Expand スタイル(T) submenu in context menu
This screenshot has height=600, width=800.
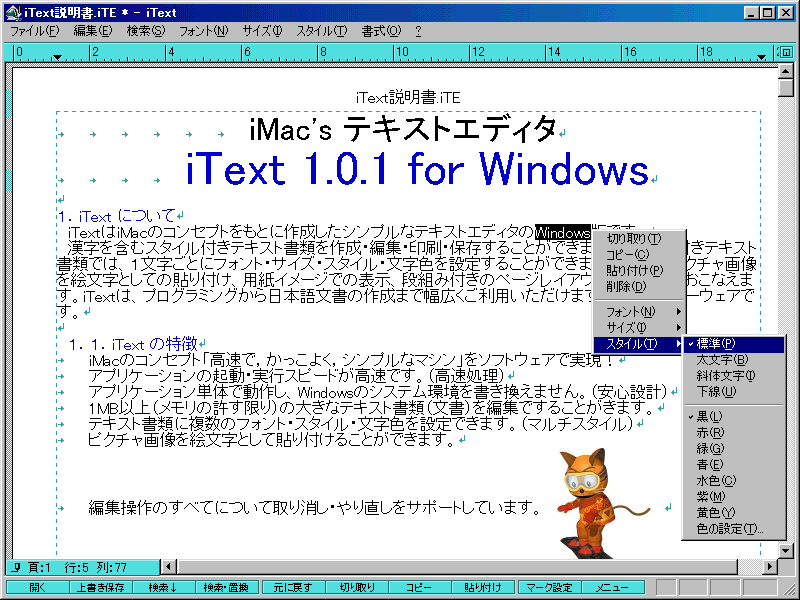[638, 344]
